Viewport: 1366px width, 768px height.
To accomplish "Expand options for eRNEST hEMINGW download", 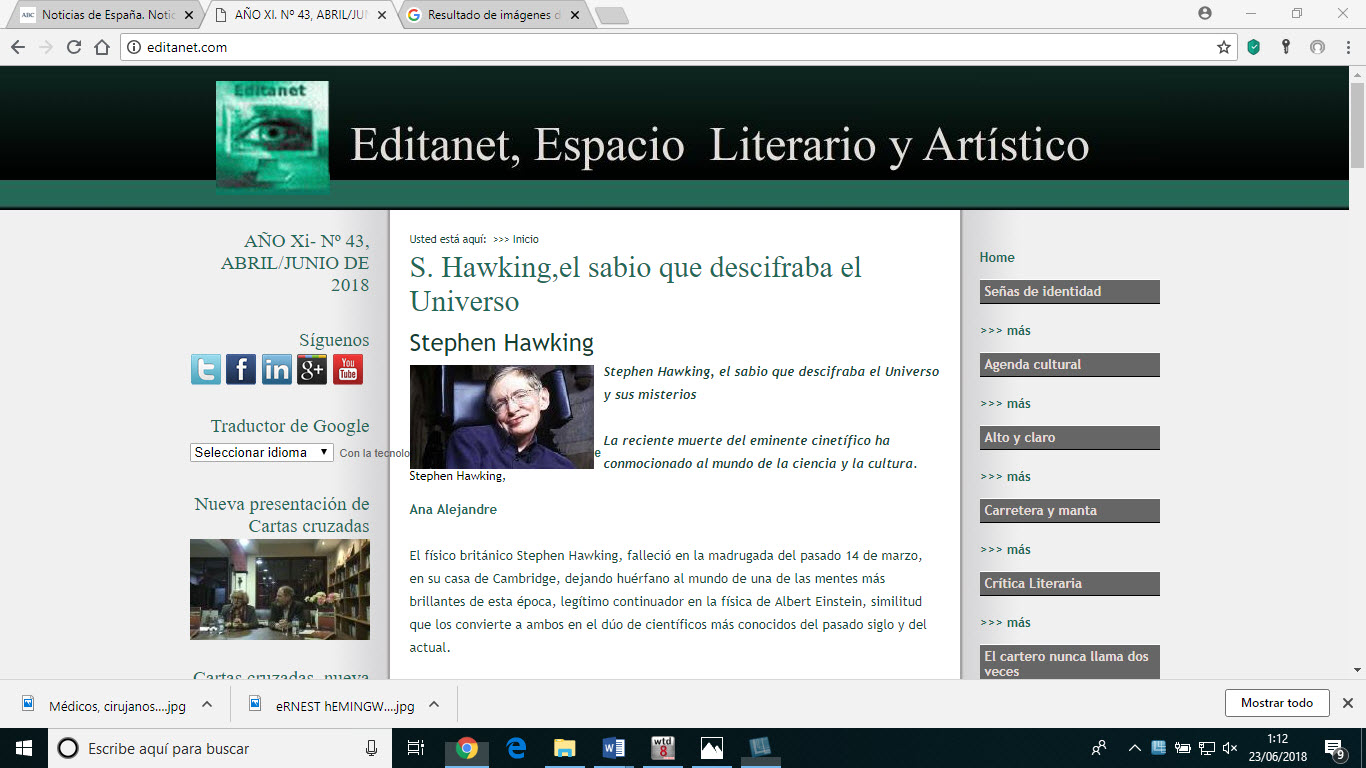I will (x=434, y=704).
